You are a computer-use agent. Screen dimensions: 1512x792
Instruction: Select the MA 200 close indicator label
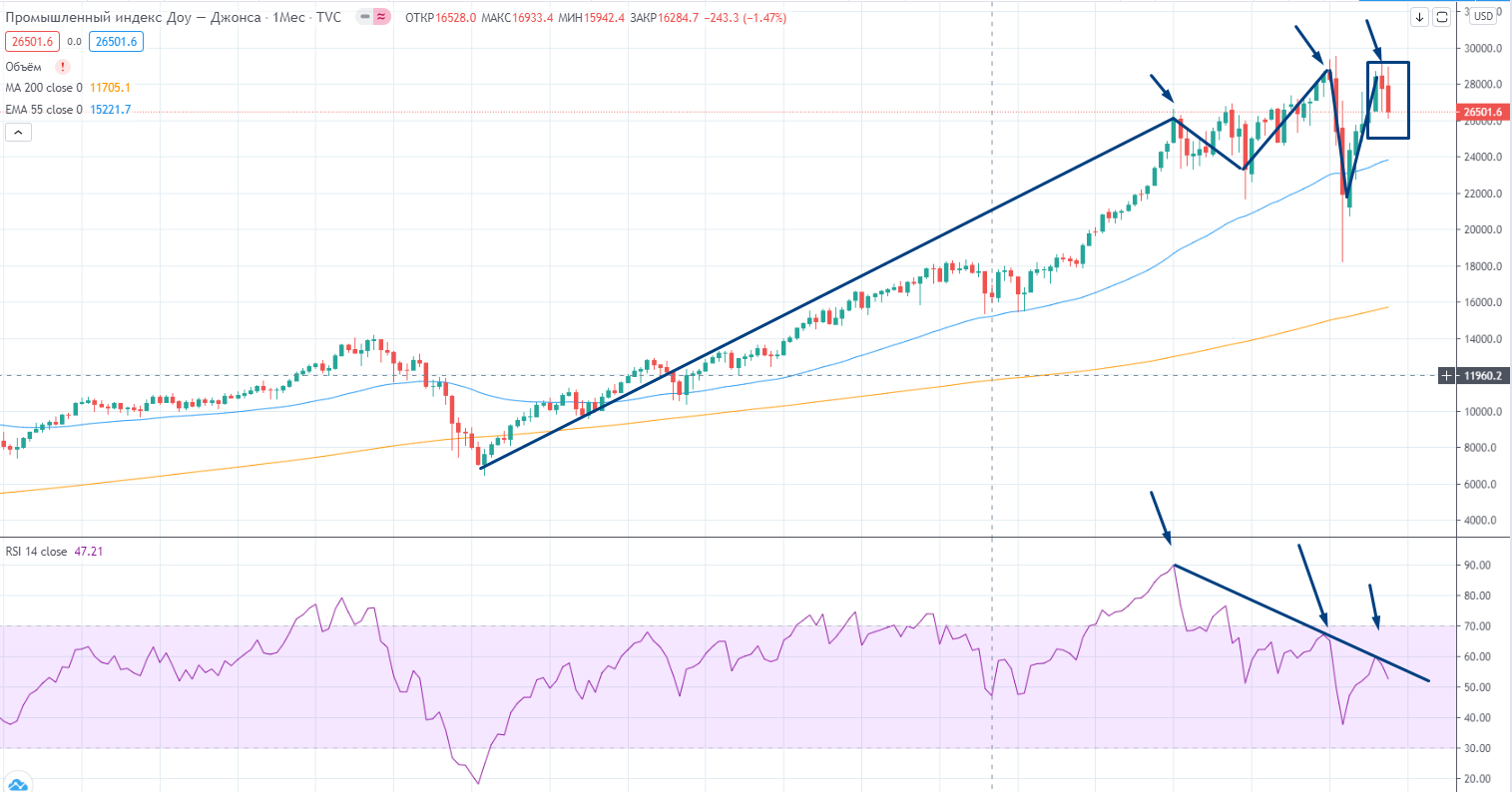coord(44,88)
